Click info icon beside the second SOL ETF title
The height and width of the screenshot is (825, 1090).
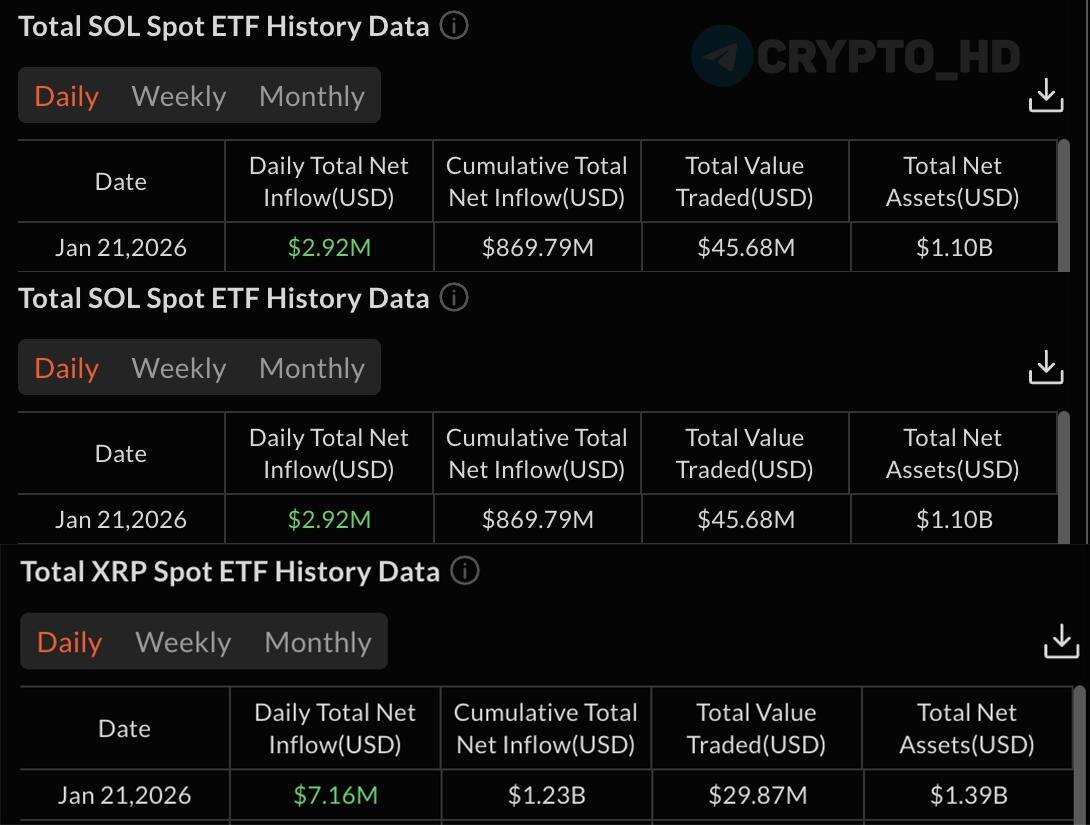click(454, 298)
